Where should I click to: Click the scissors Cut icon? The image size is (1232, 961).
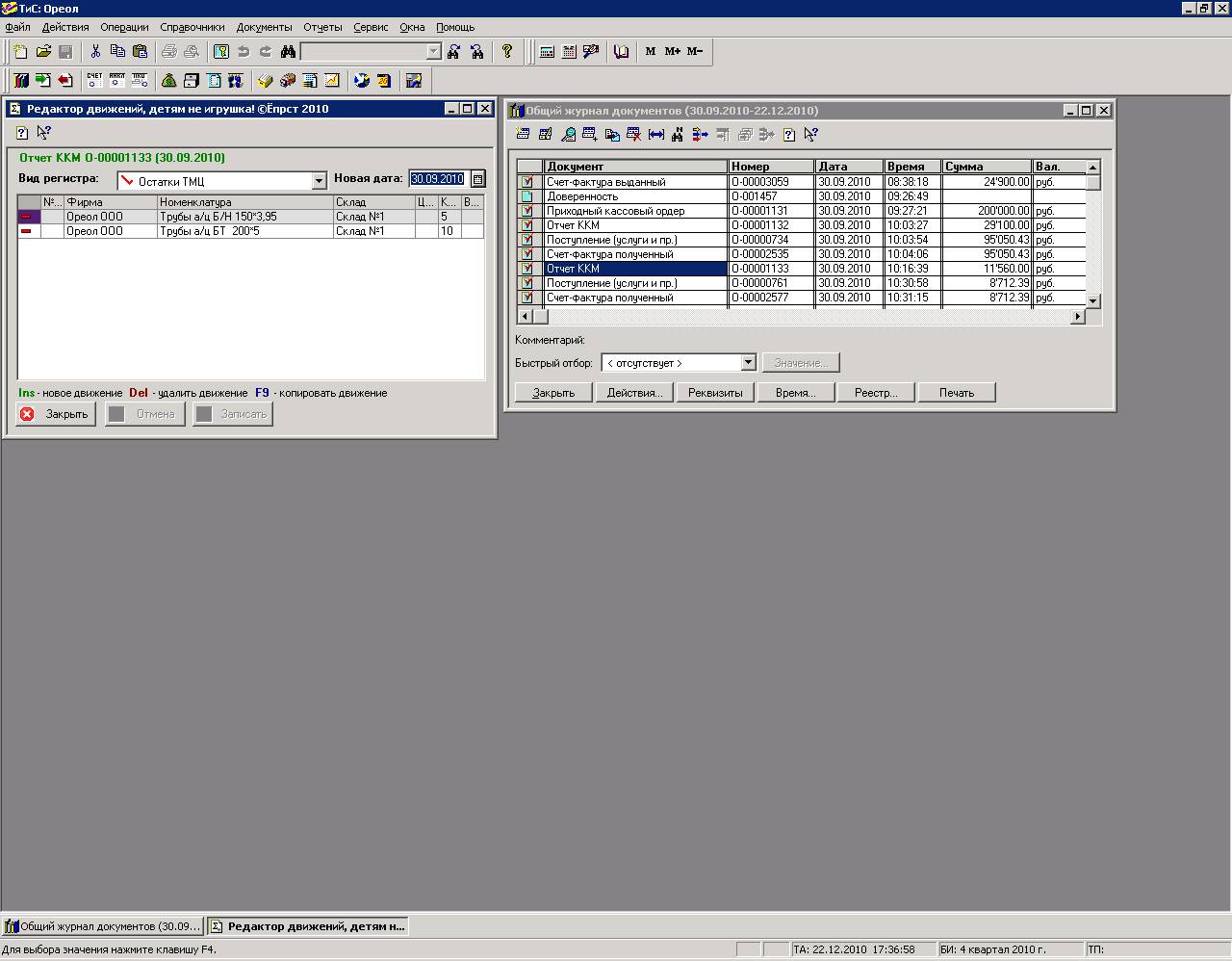pos(95,51)
